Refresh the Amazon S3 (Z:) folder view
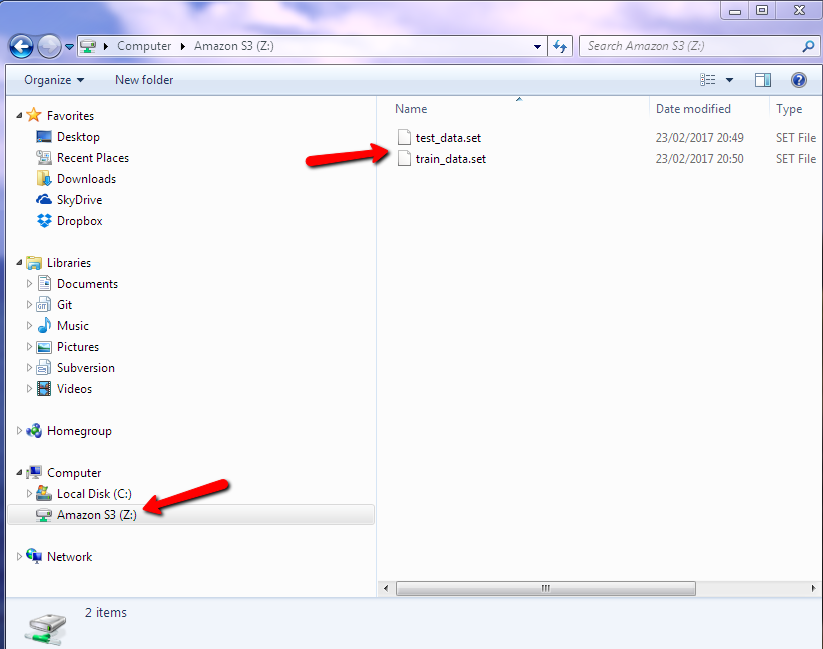Image resolution: width=823 pixels, height=649 pixels. pos(560,46)
